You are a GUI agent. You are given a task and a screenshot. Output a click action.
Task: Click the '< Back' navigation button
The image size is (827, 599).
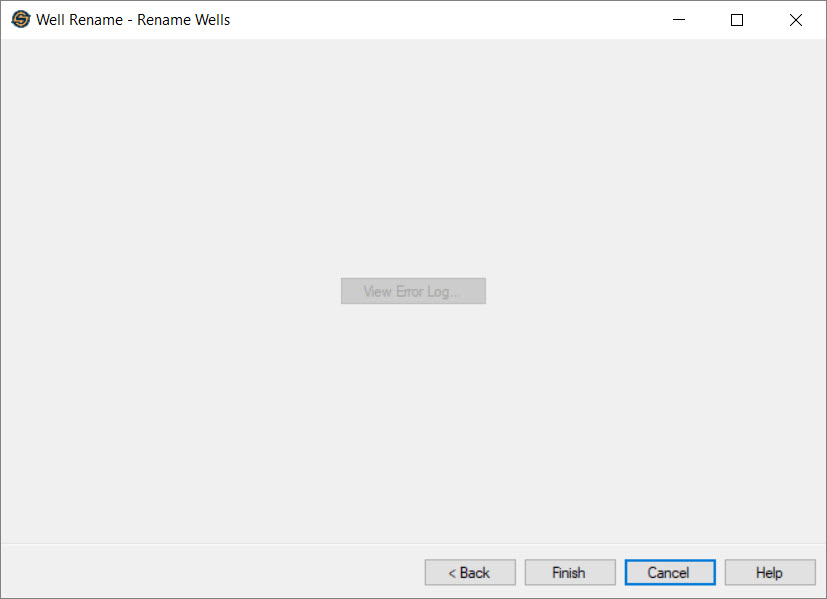(470, 573)
